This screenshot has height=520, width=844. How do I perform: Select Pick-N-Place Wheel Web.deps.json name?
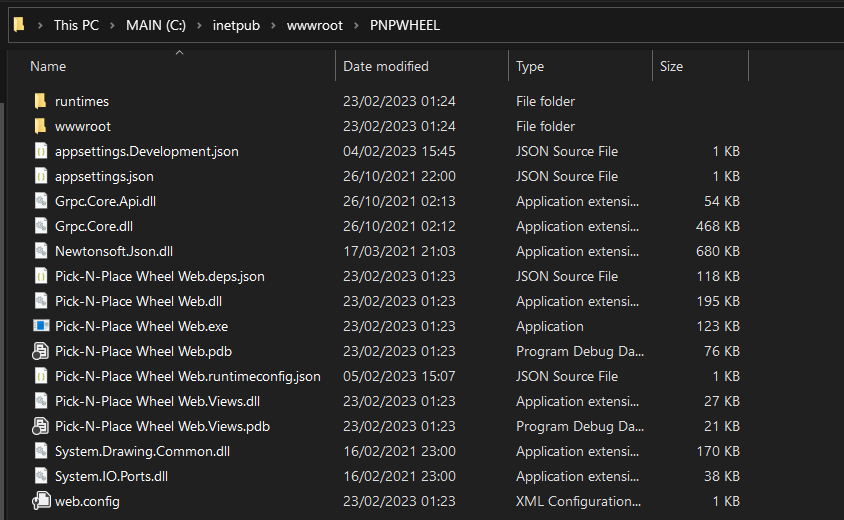pos(160,277)
